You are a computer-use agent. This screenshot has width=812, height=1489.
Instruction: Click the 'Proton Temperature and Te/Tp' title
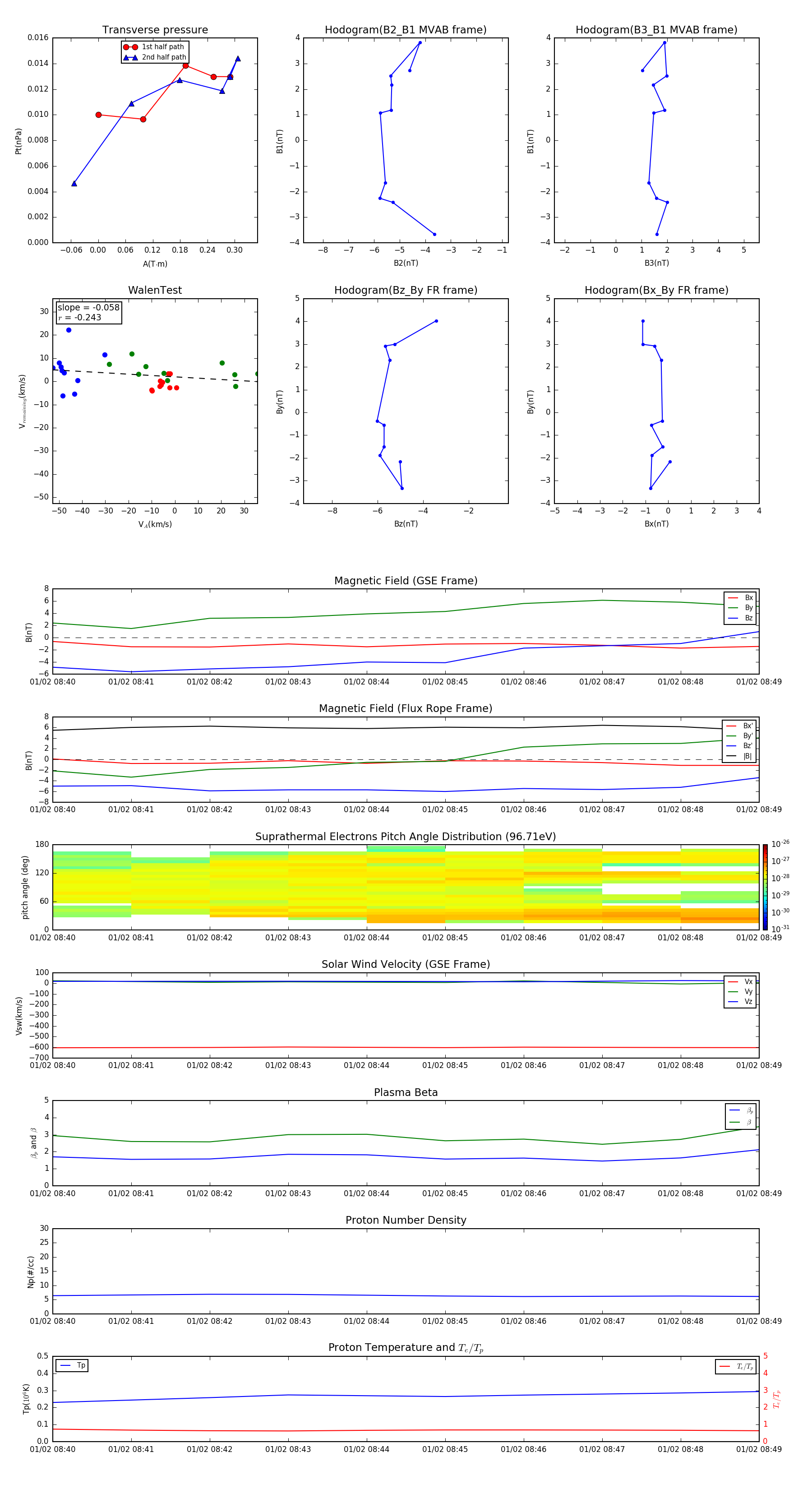pos(406,1348)
